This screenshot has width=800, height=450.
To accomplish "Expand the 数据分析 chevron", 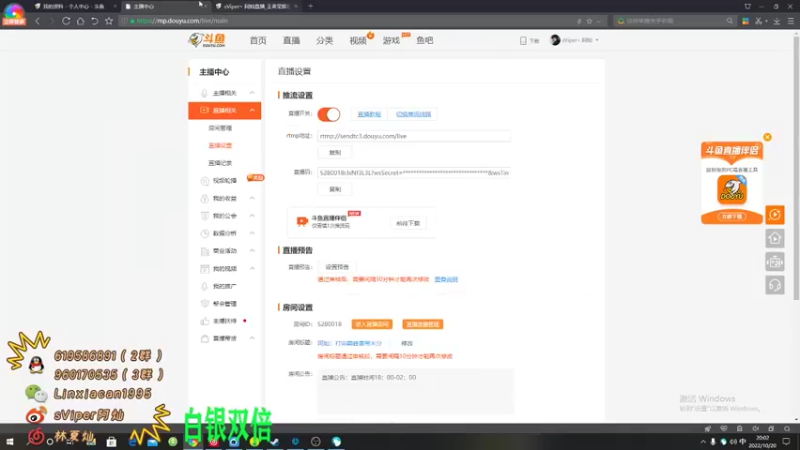I will click(252, 233).
